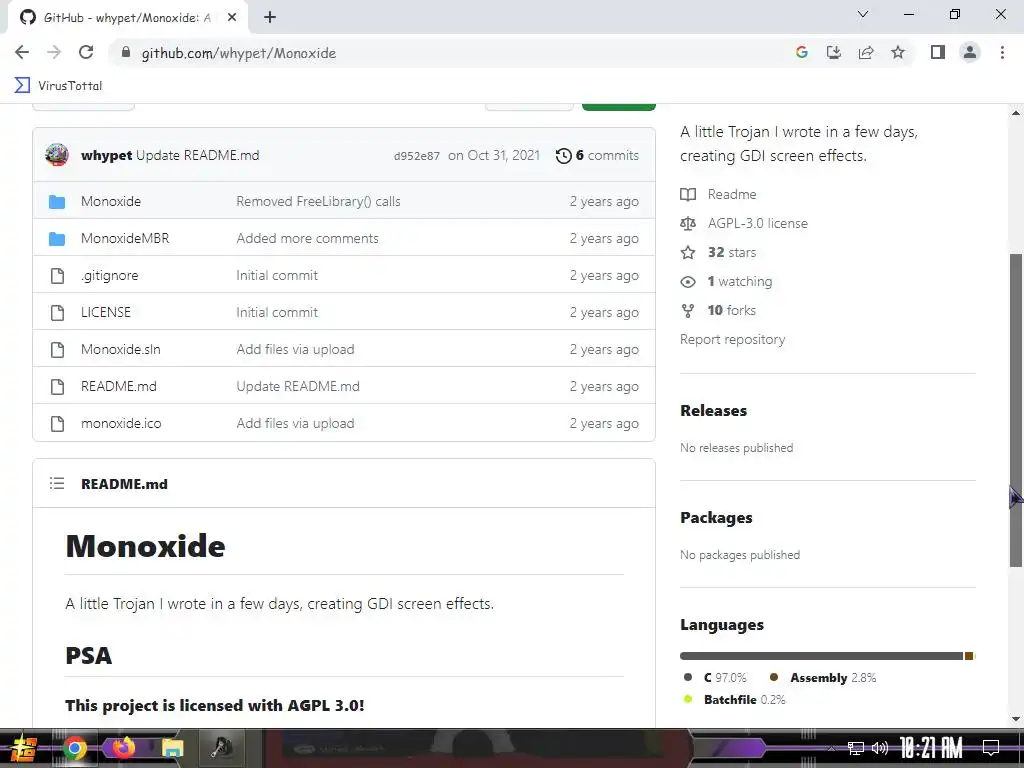Click the forks icon in sidebar
This screenshot has height=768, width=1024.
click(x=688, y=311)
